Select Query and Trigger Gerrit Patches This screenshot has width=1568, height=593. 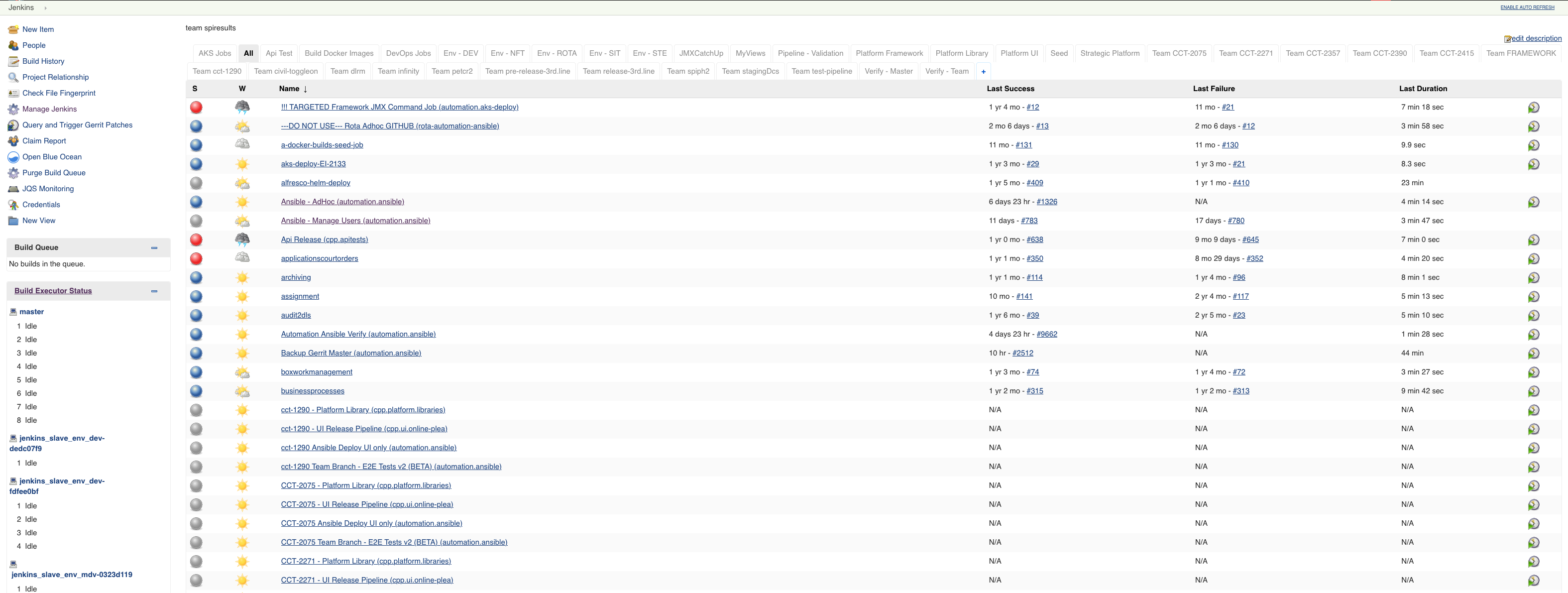point(77,125)
